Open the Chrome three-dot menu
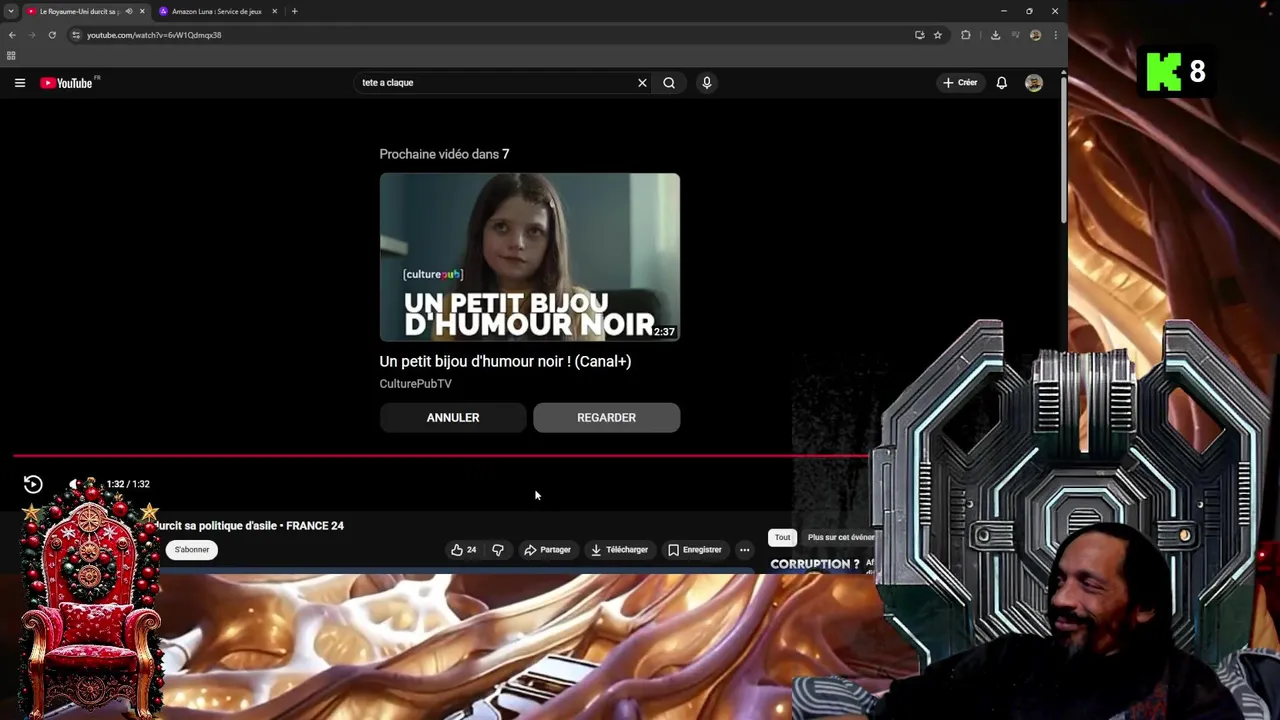Viewport: 1280px width, 720px height. pyautogui.click(x=1055, y=35)
